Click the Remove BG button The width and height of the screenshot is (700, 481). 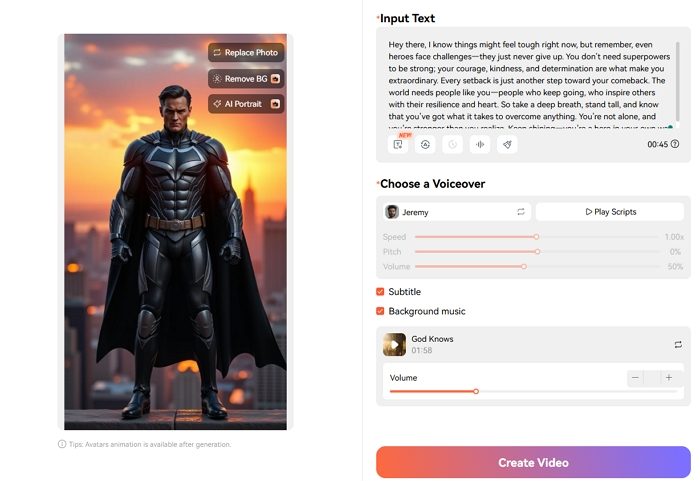tap(246, 79)
